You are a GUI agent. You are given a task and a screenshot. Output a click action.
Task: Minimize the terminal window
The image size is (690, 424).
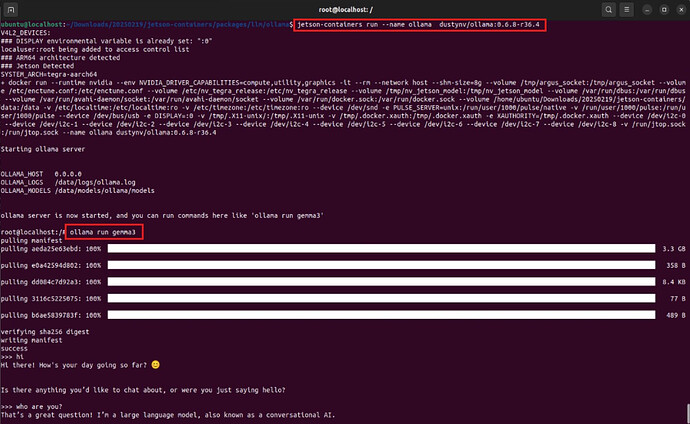pos(647,9)
